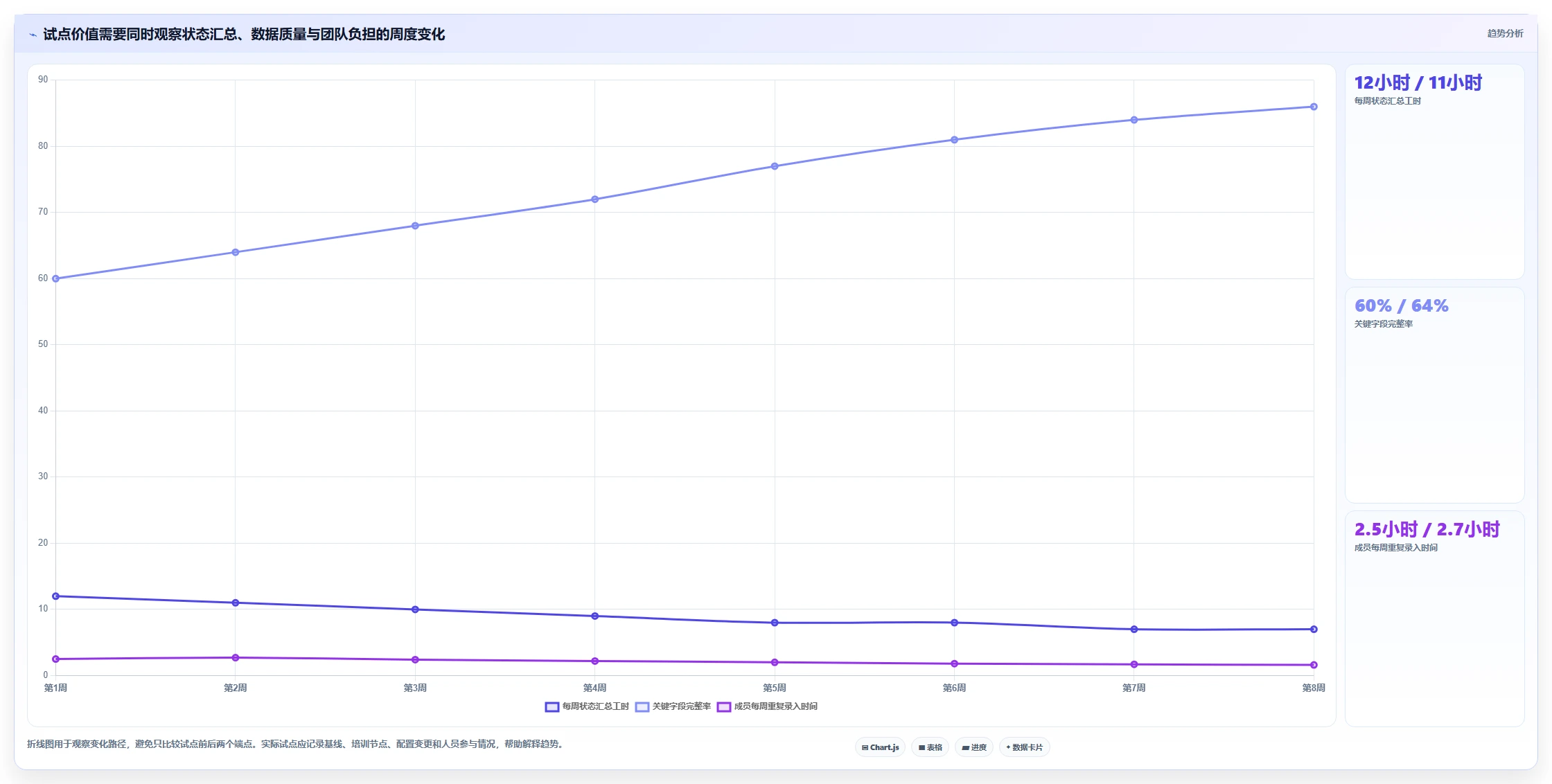Image resolution: width=1552 pixels, height=784 pixels.
Task: Click the 数据卡片 chip
Action: (x=1025, y=747)
